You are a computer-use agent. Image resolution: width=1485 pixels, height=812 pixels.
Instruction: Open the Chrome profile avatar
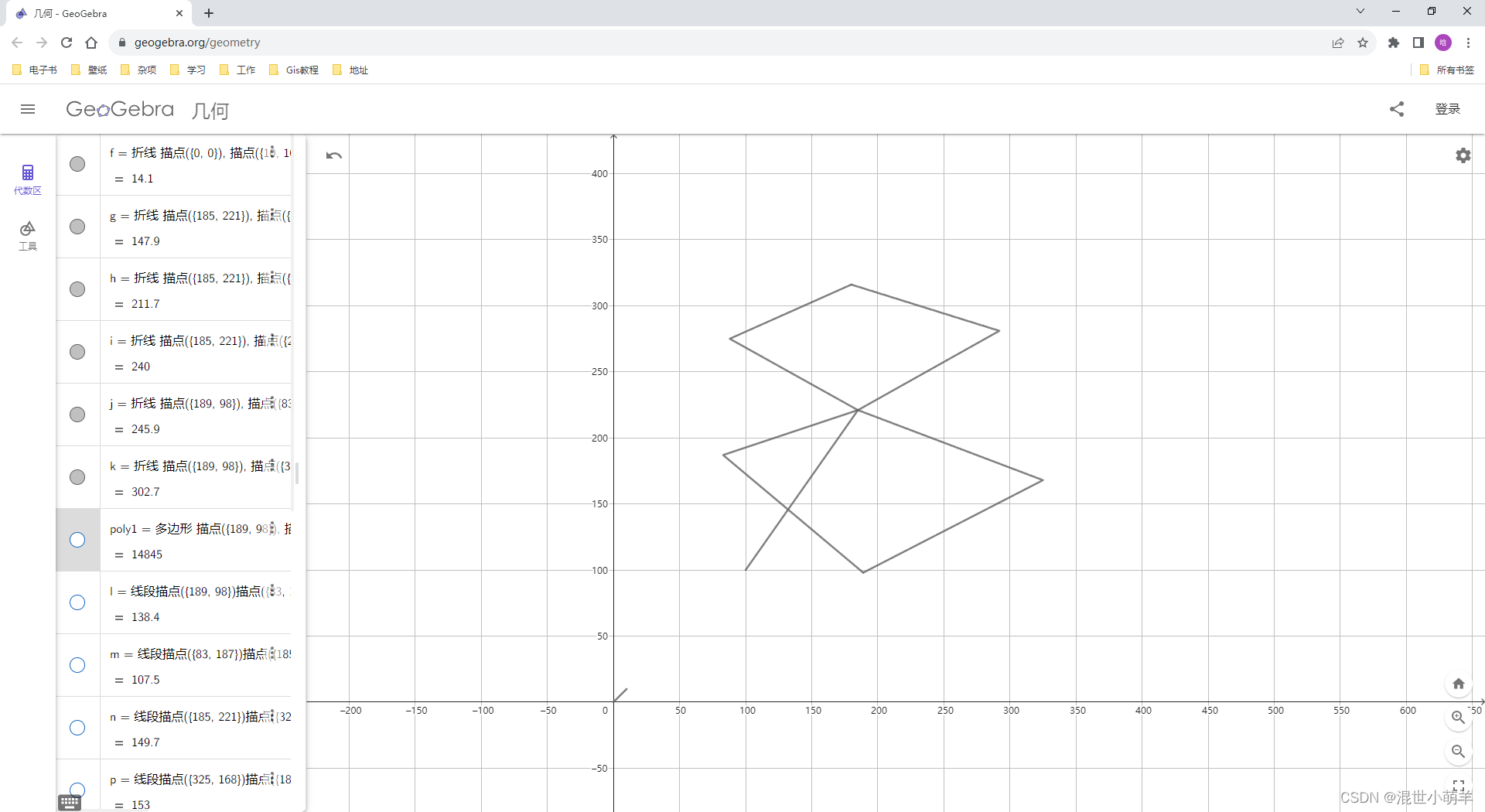(x=1443, y=43)
